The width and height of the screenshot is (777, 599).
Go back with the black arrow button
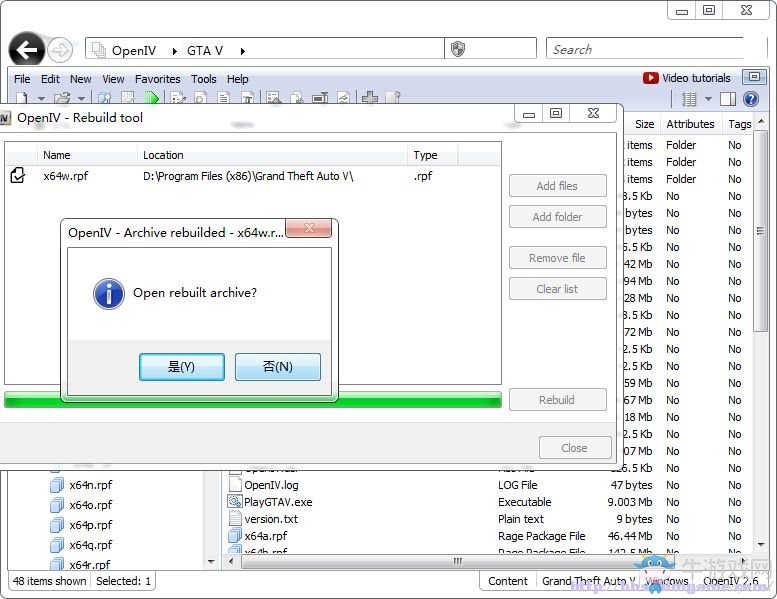(26, 49)
